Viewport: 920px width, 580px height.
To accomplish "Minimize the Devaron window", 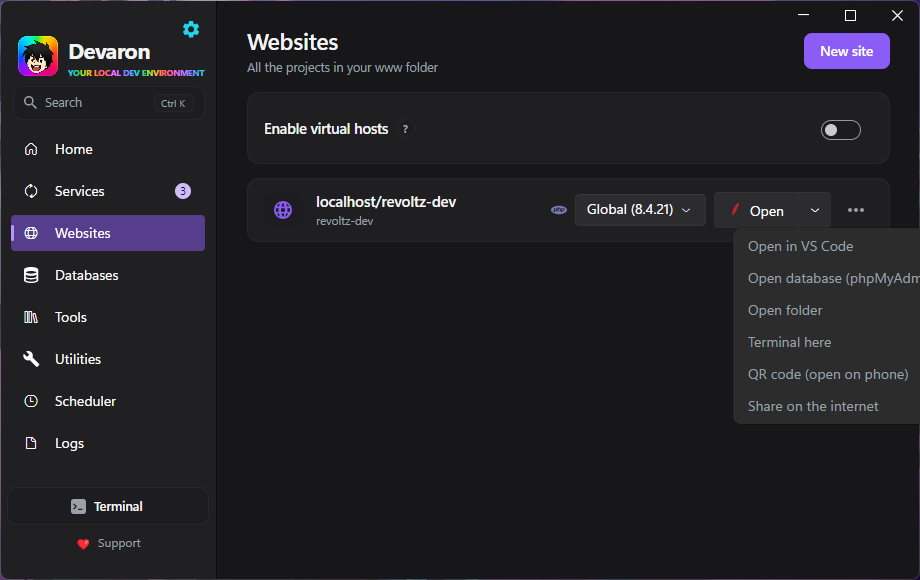I will [803, 15].
